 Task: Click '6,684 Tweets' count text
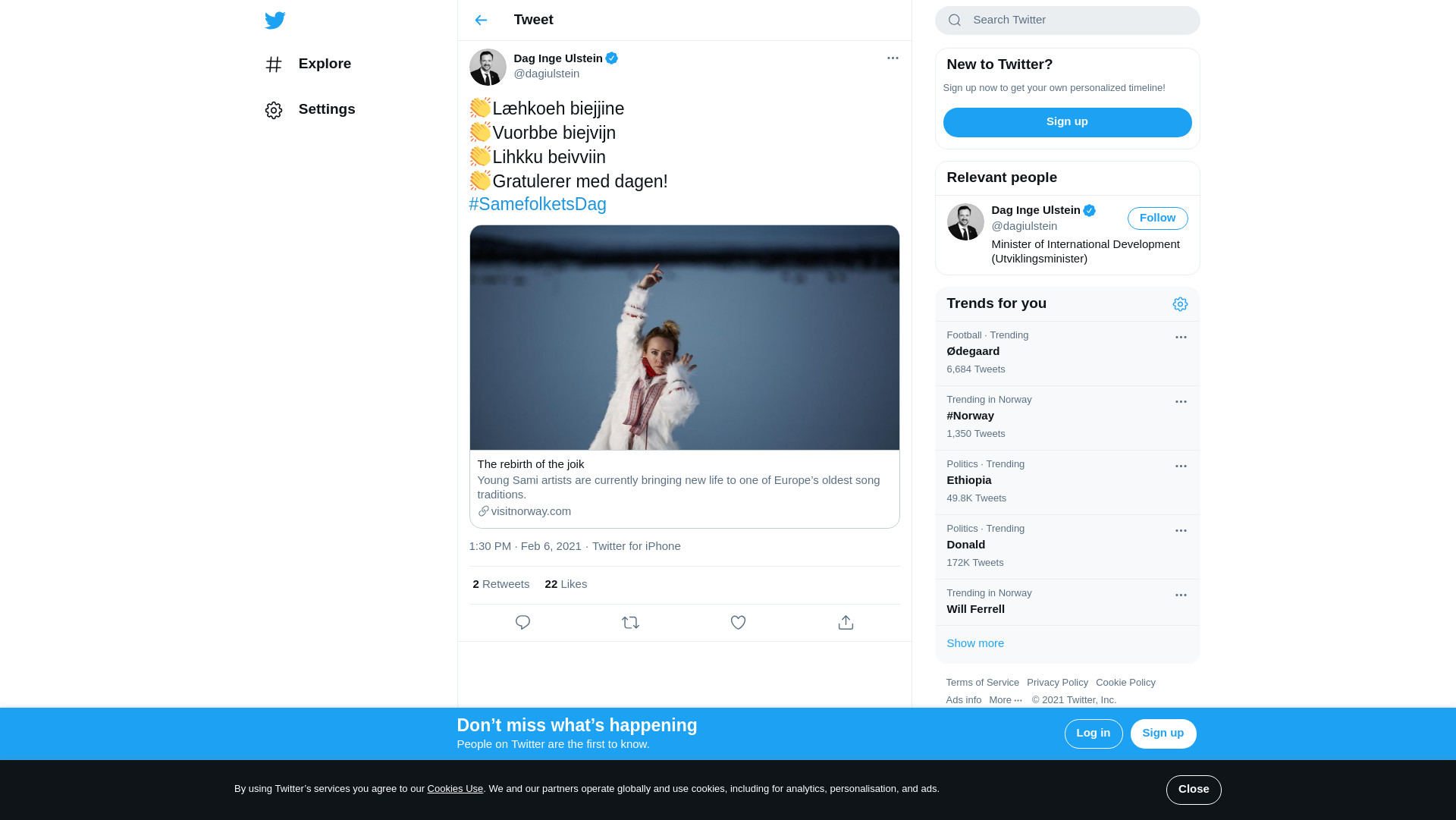pos(975,369)
